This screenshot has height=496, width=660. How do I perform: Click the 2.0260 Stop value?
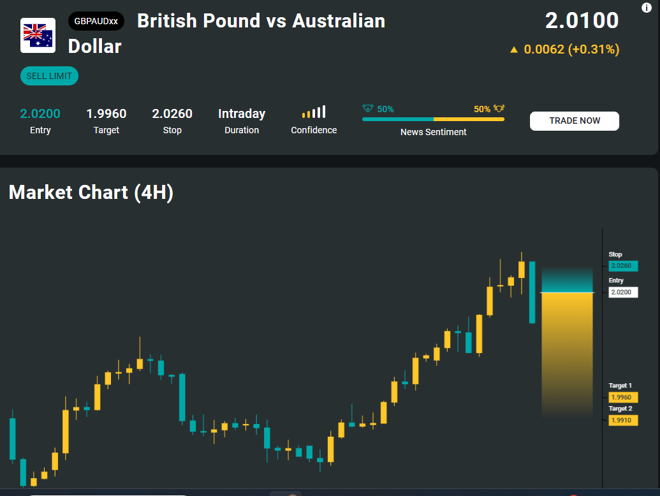tap(172, 114)
